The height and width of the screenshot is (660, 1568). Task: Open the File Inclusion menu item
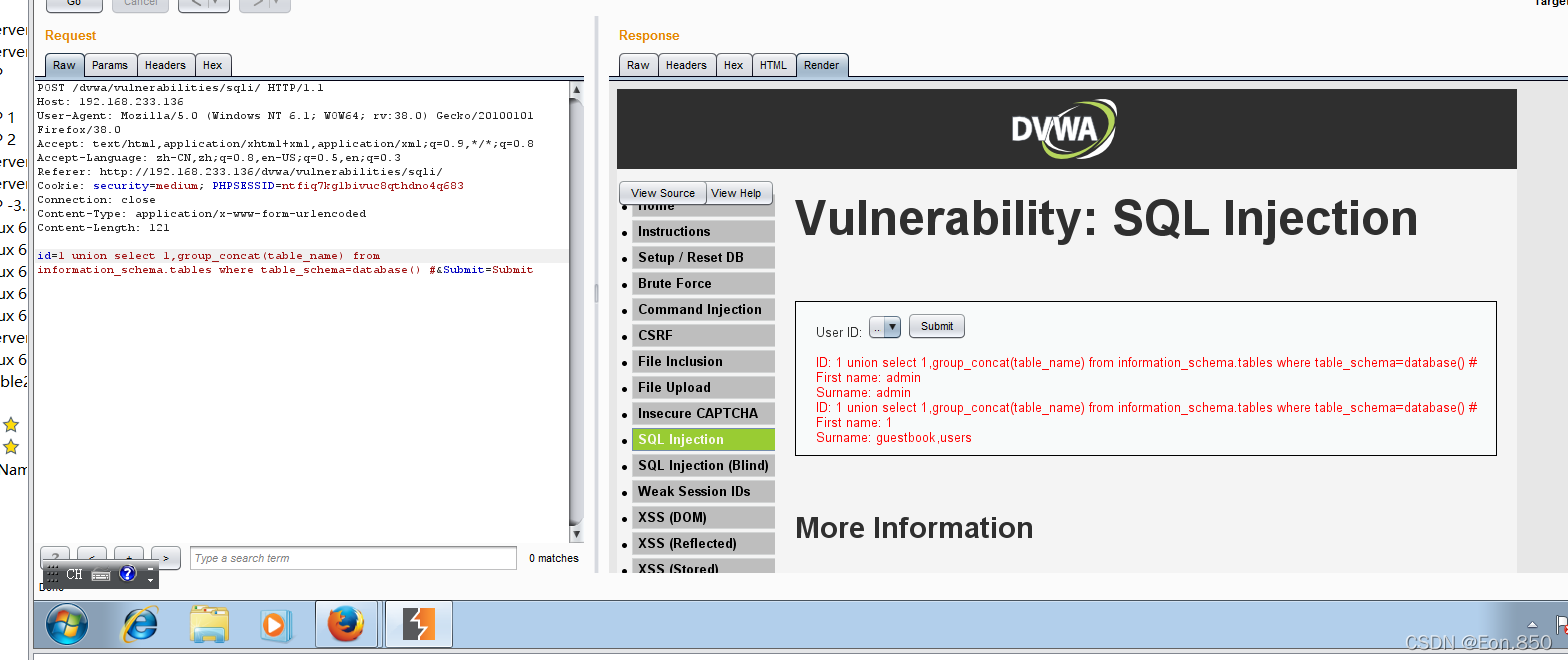[x=703, y=361]
